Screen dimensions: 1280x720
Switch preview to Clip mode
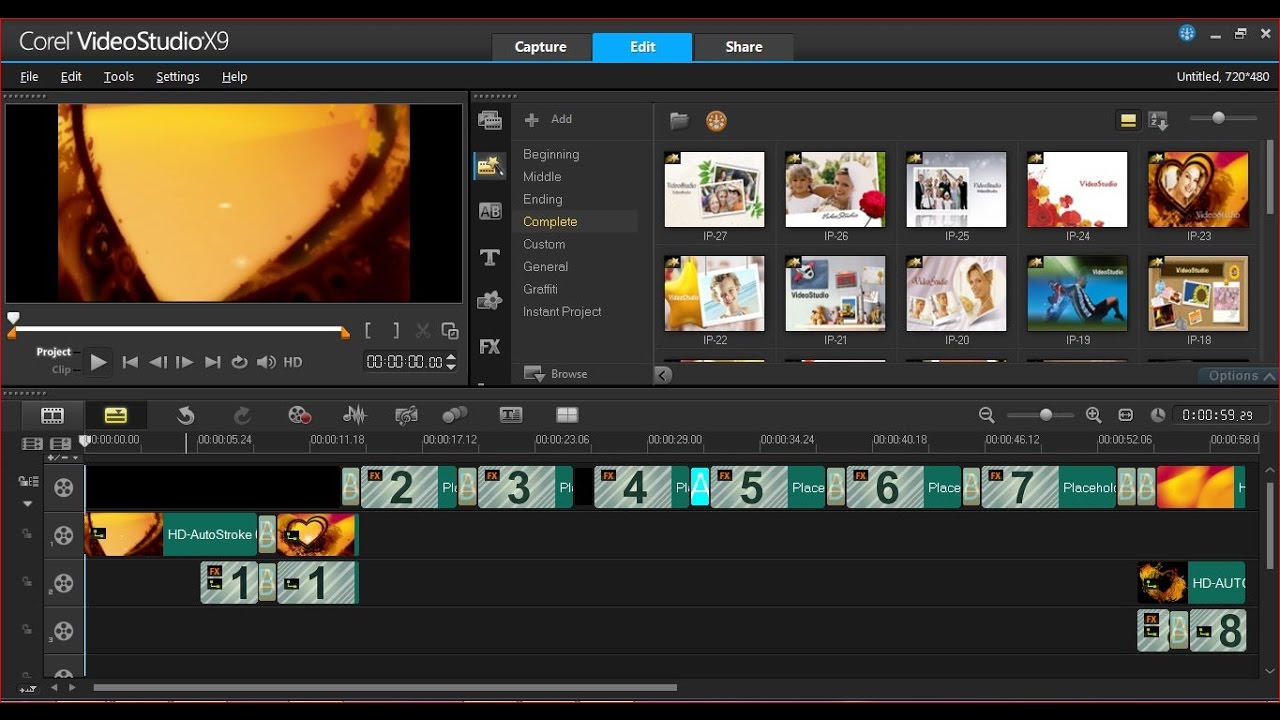pos(62,369)
